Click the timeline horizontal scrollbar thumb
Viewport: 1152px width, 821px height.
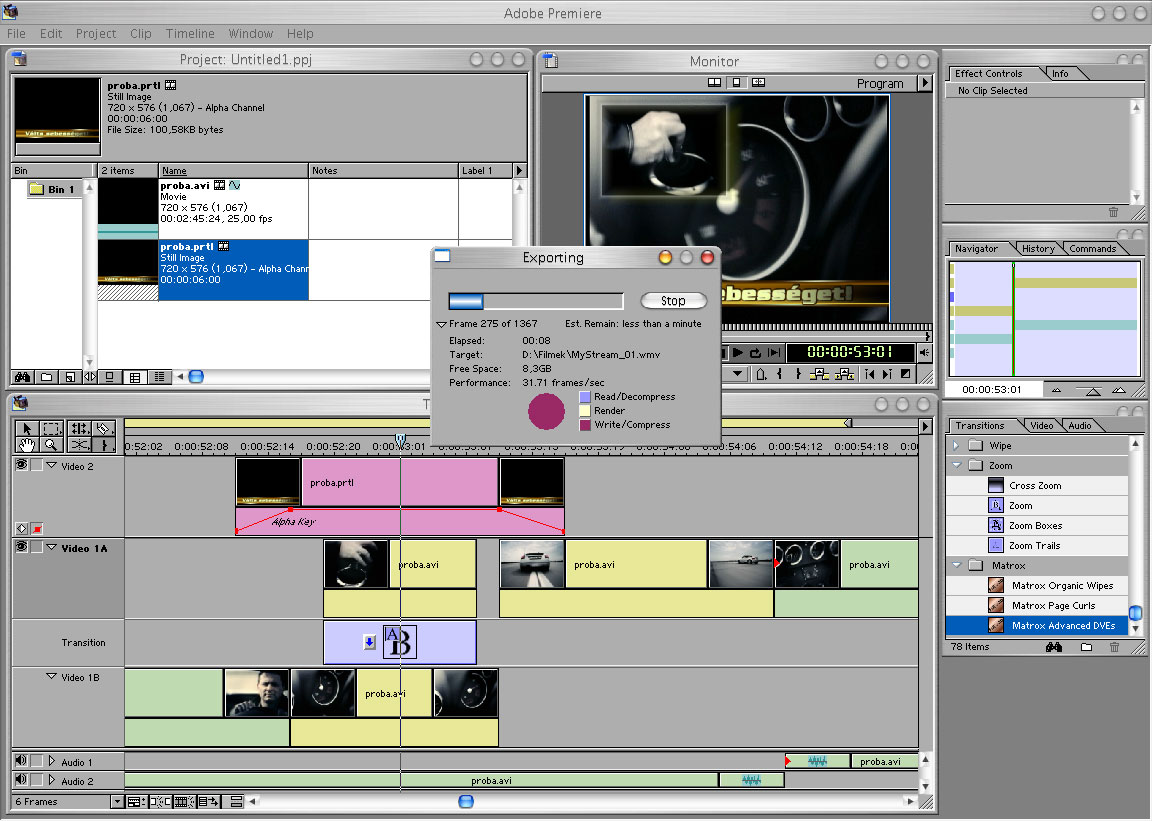tap(466, 801)
